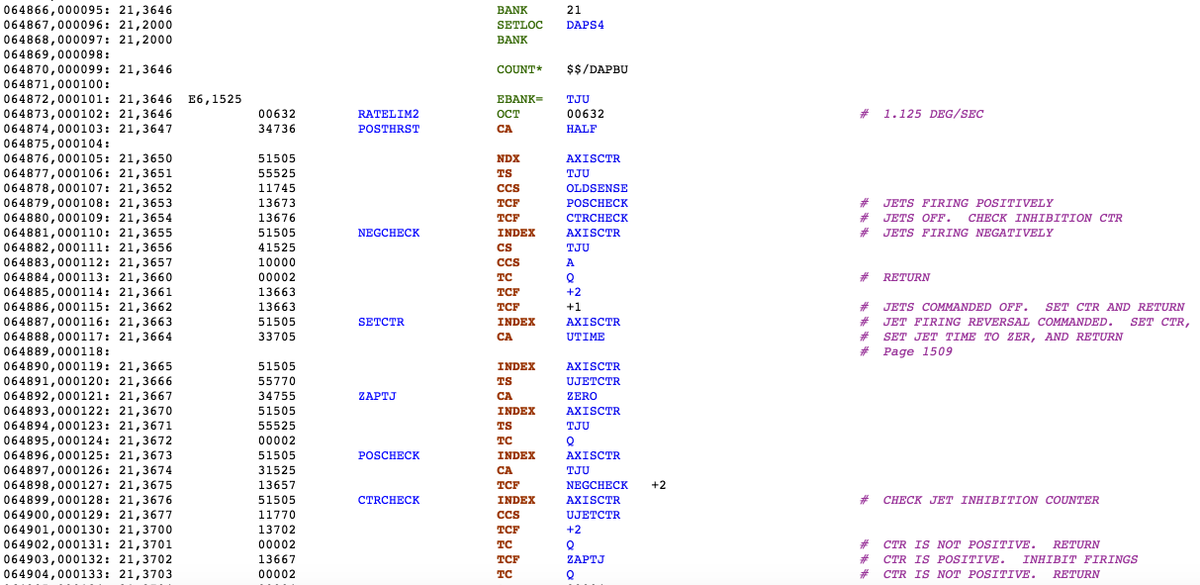Select the SETCTR label
This screenshot has height=585, width=1200.
click(381, 322)
